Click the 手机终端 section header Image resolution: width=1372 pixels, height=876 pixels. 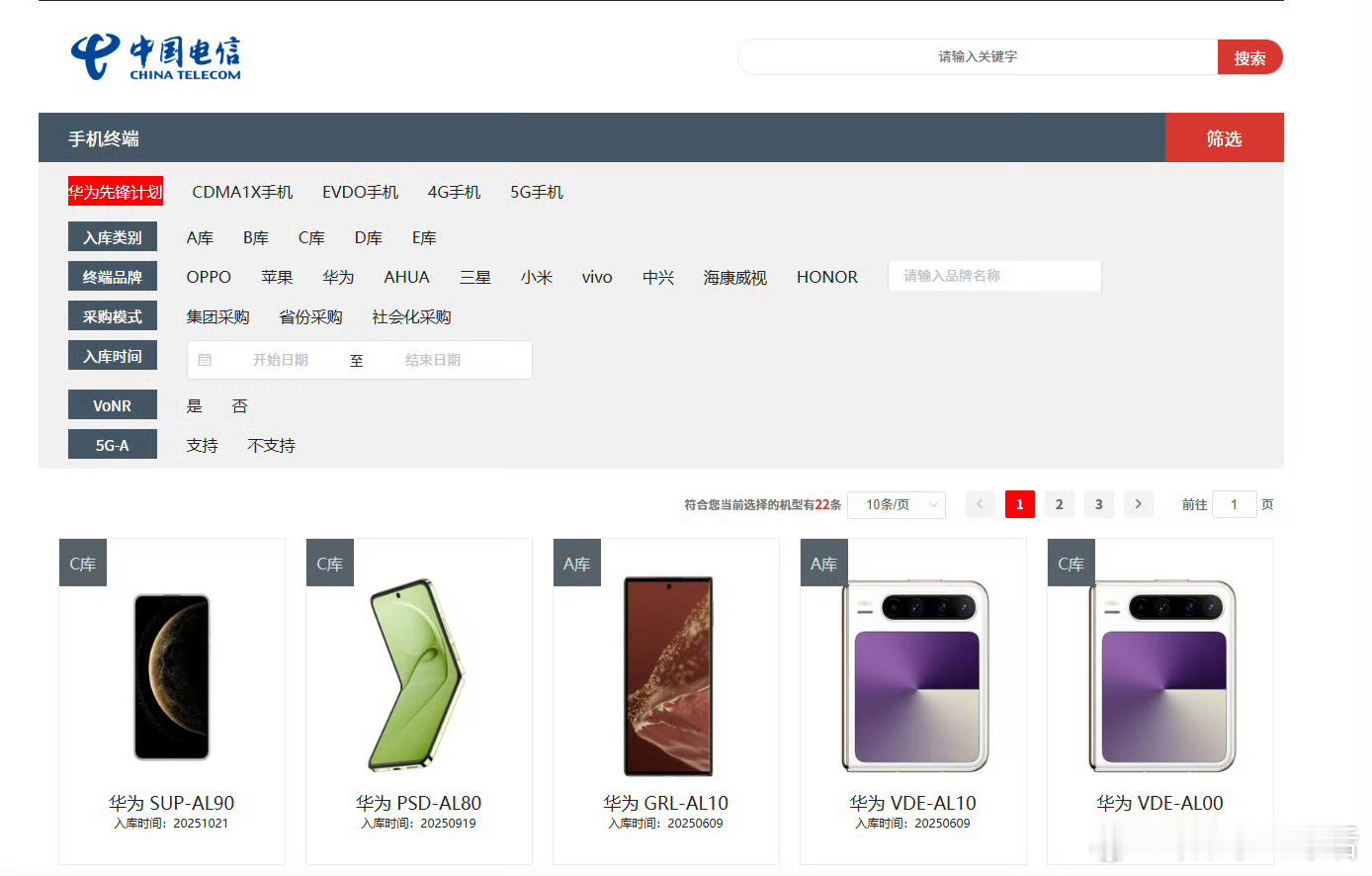pos(104,138)
